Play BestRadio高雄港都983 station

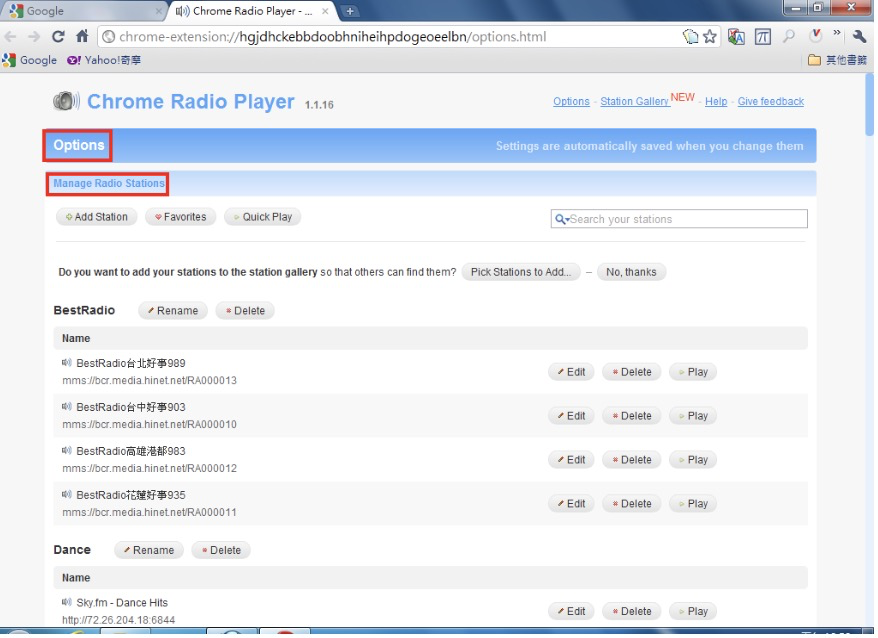(693, 460)
